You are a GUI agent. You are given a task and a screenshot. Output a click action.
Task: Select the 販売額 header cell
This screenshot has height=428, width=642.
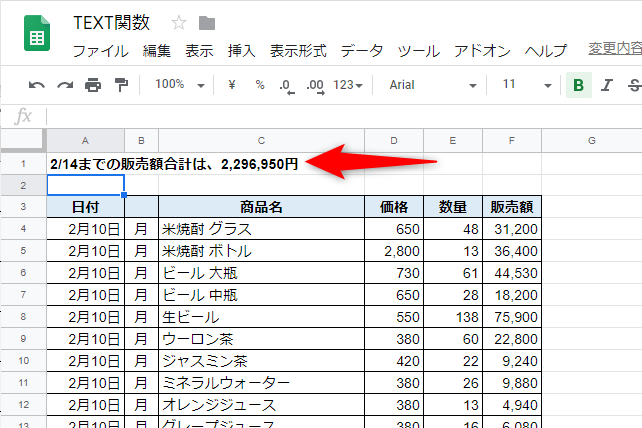point(512,207)
